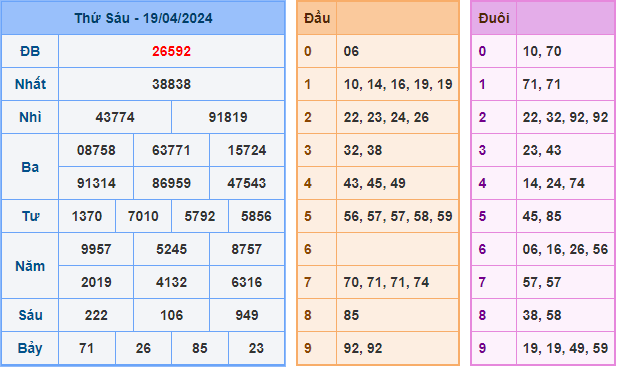Click Đầu values 32, 38
Screen dimensions: 617x367
point(363,150)
